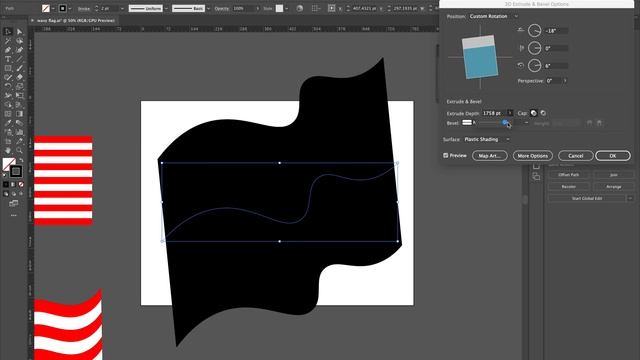
Task: Click Style swatch in control bar
Action: tap(279, 8)
